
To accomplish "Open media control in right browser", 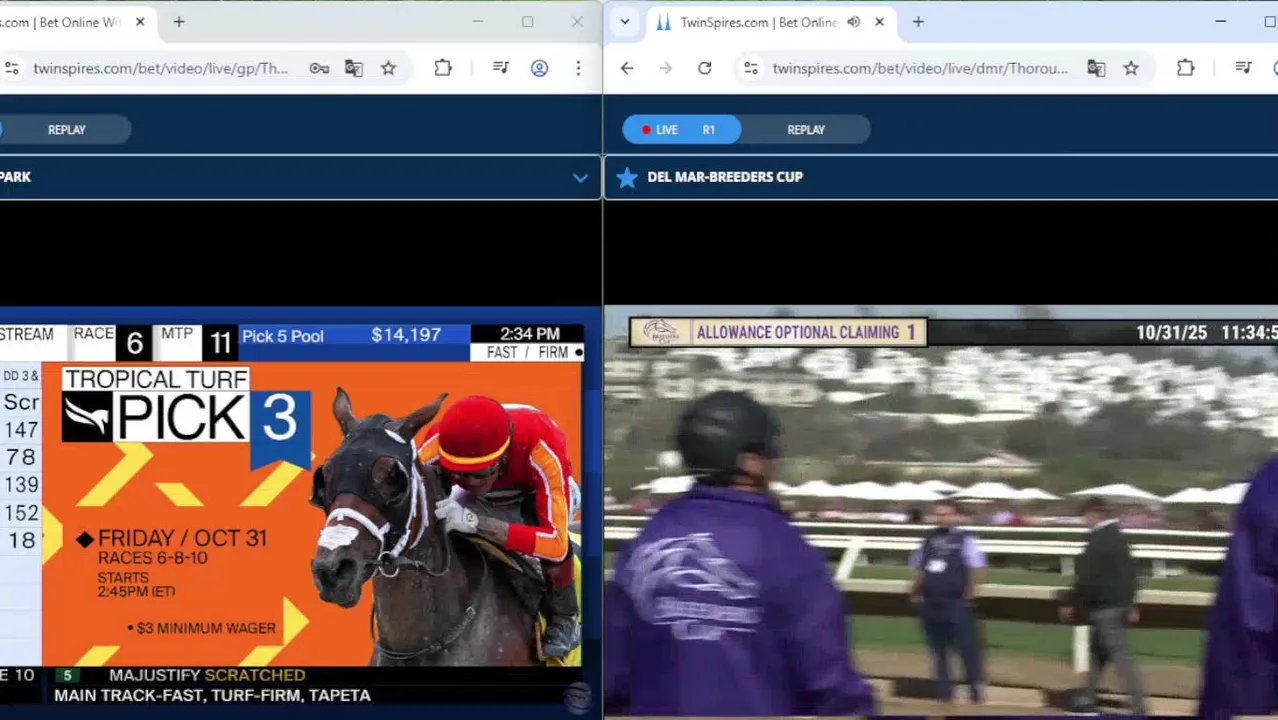I will [1244, 68].
